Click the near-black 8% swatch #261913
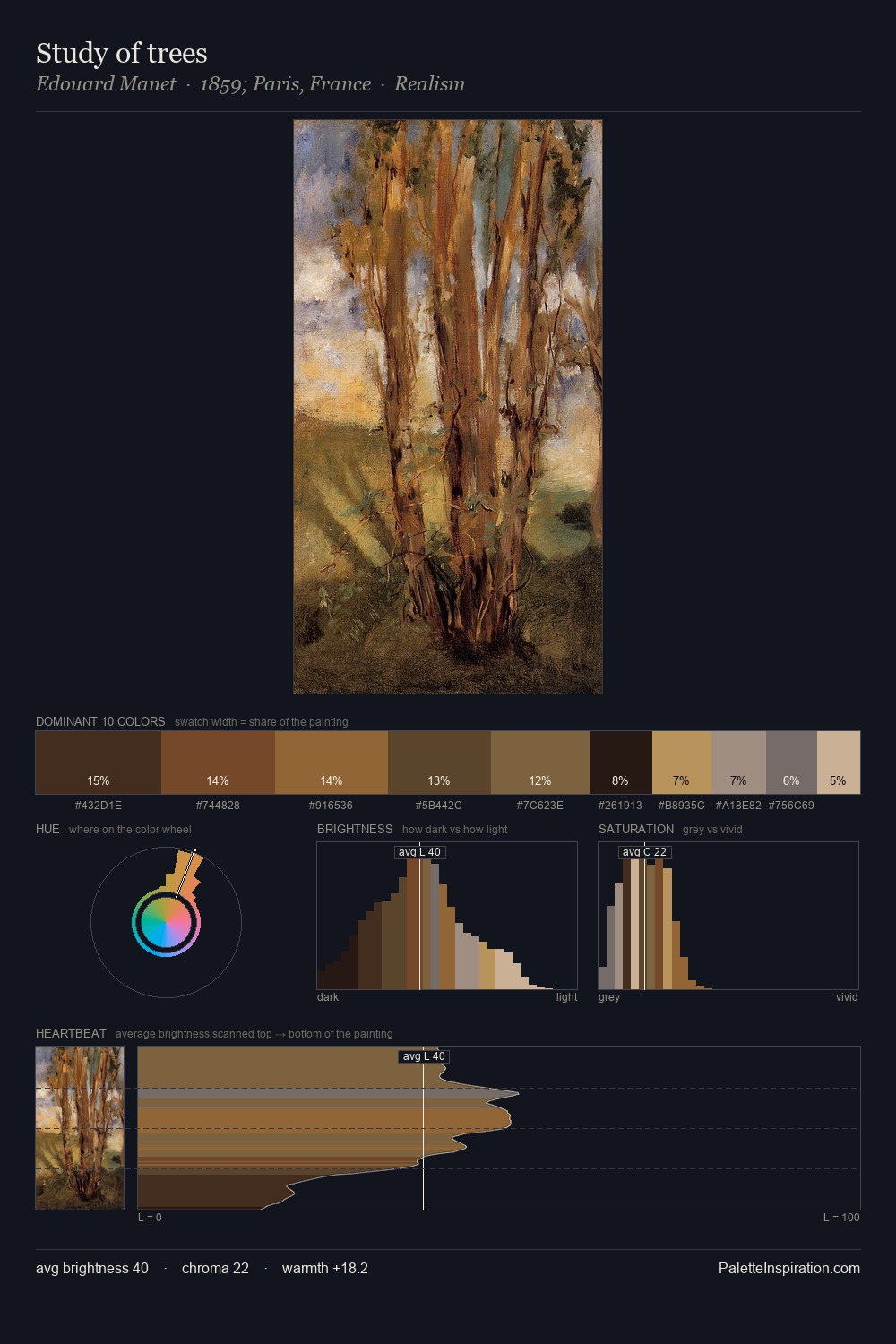This screenshot has height=1344, width=896. tap(621, 762)
